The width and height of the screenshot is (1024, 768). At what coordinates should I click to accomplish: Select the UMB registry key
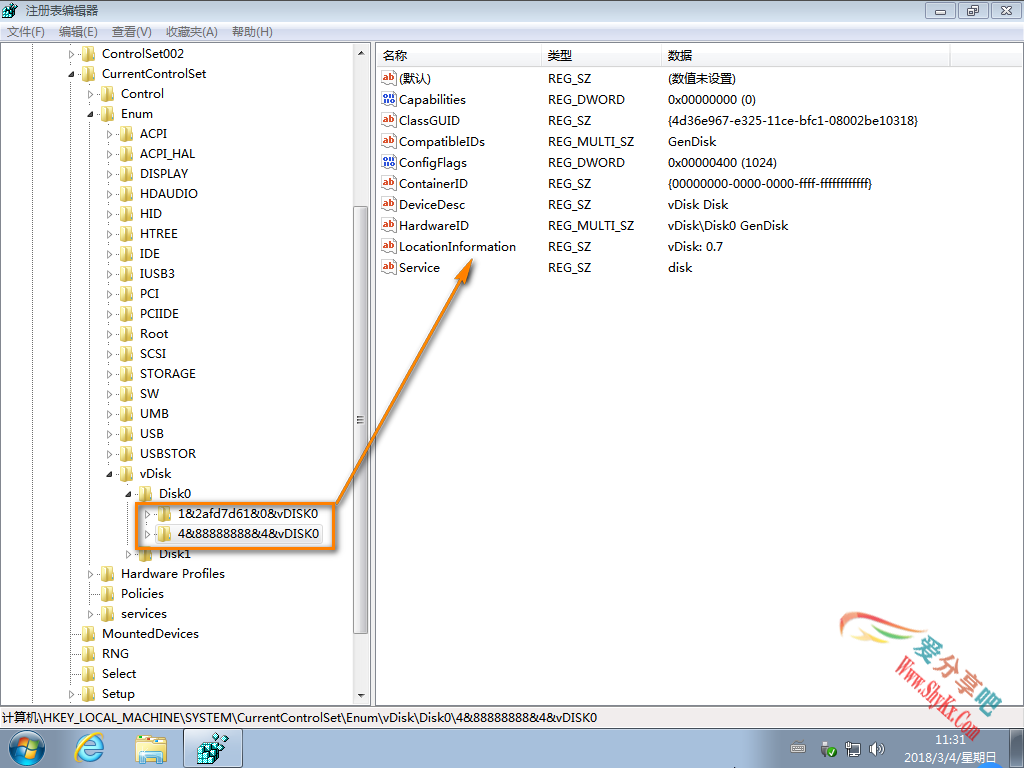(154, 414)
